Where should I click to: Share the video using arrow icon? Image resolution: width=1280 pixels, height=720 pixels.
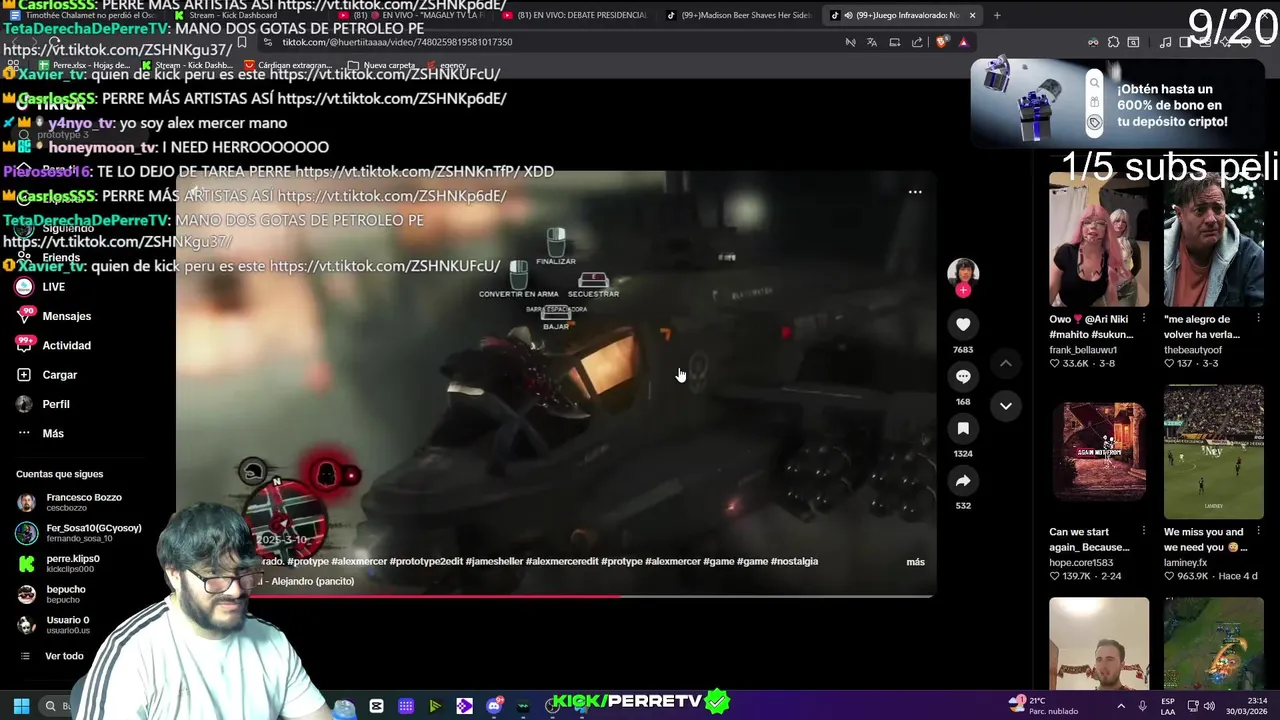963,481
